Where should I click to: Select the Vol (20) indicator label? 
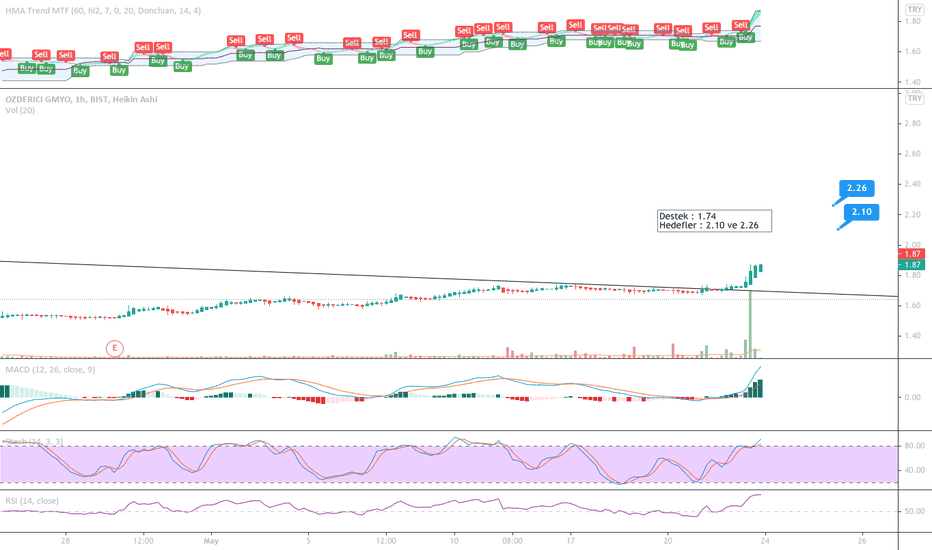20,111
